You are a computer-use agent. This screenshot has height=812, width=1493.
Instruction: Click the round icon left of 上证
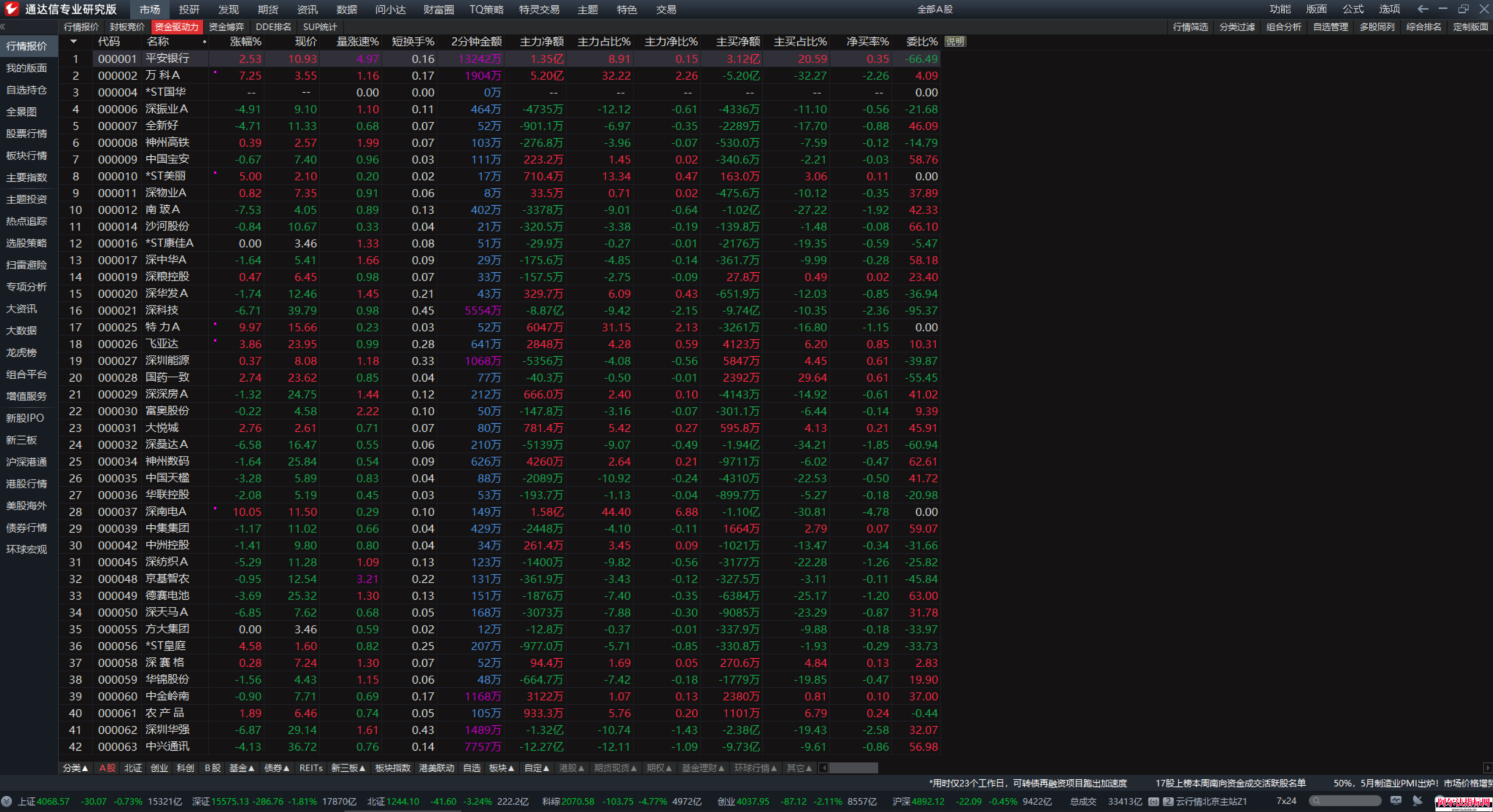pos(7,802)
